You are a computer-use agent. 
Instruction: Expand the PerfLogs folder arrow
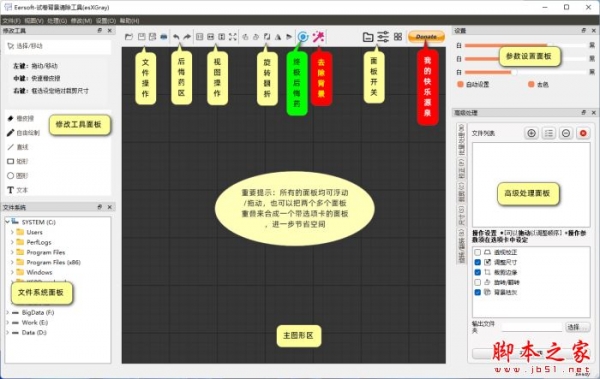(x=12, y=242)
